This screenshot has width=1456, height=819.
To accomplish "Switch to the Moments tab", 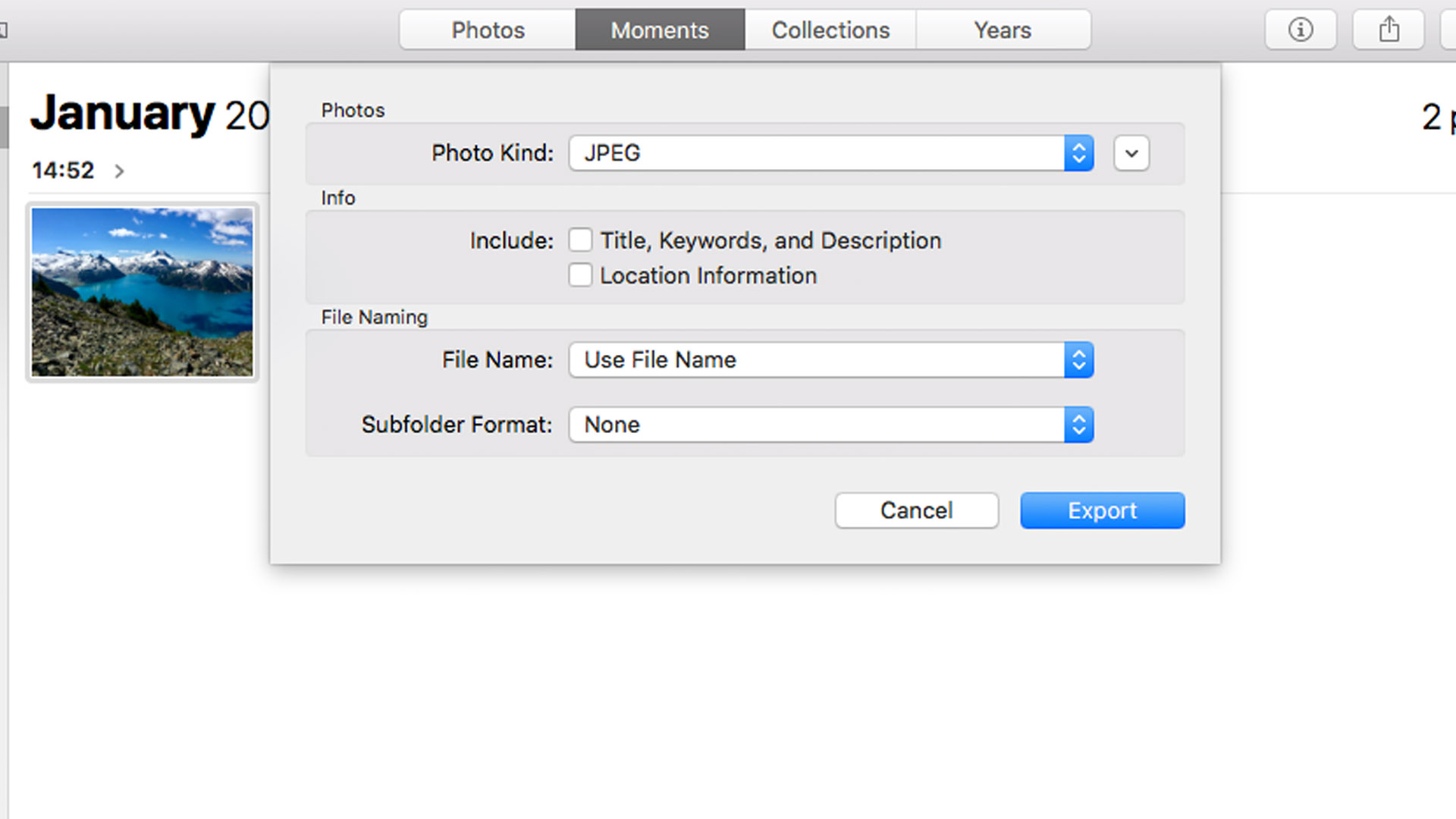I will tap(660, 30).
